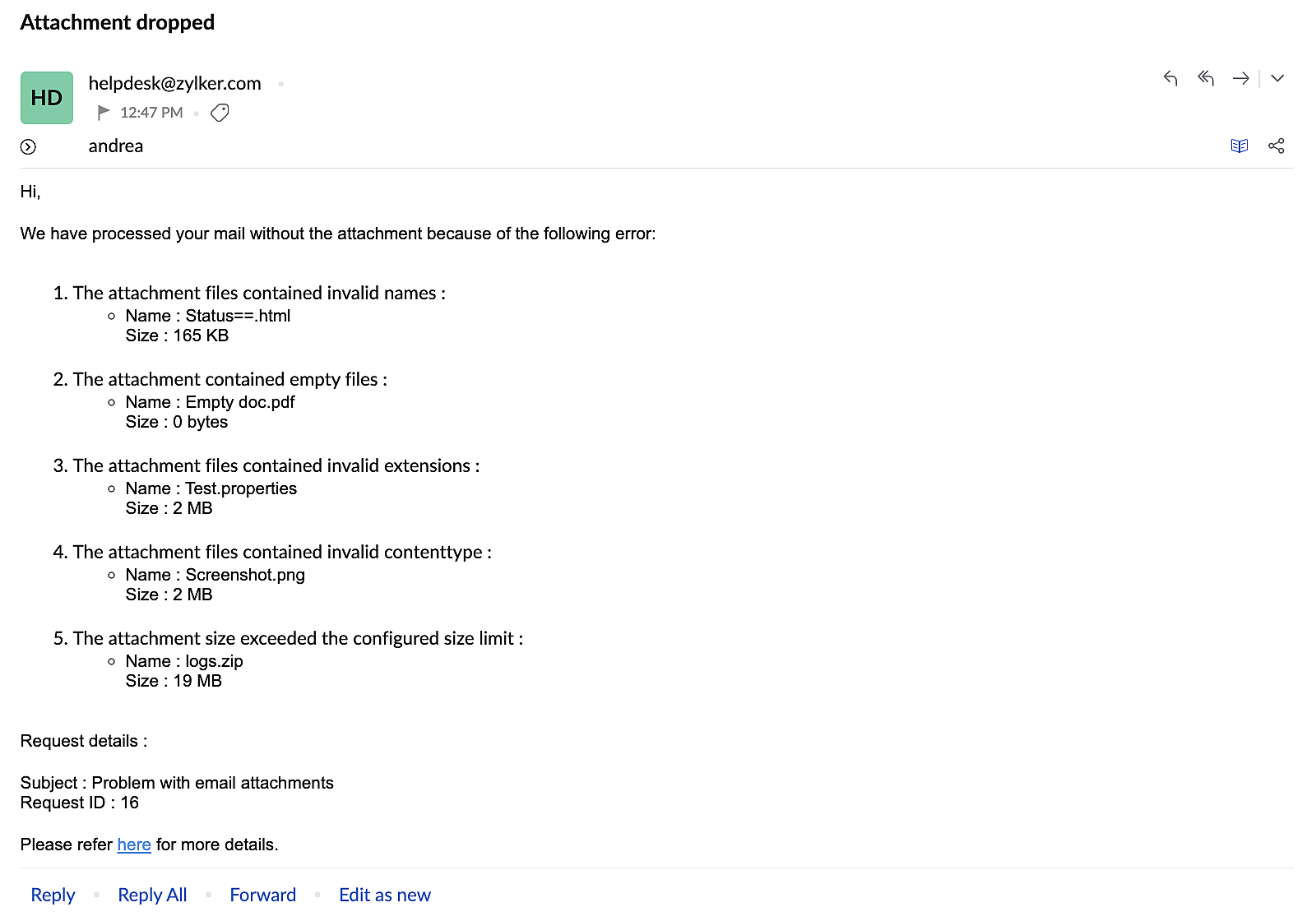This screenshot has height=921, width=1316.
Task: Click sender address helpdesk@zylker.com
Action: pyautogui.click(x=174, y=83)
